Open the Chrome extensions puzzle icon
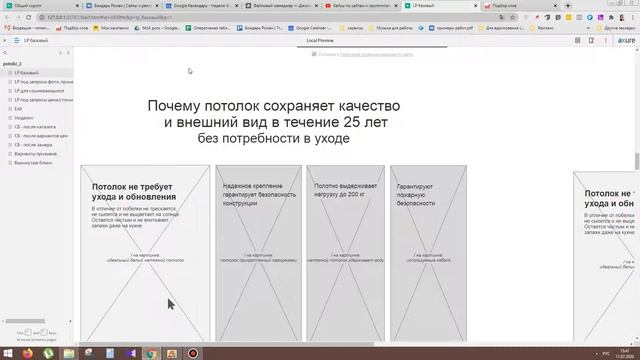This screenshot has width=640, height=360. pos(611,18)
